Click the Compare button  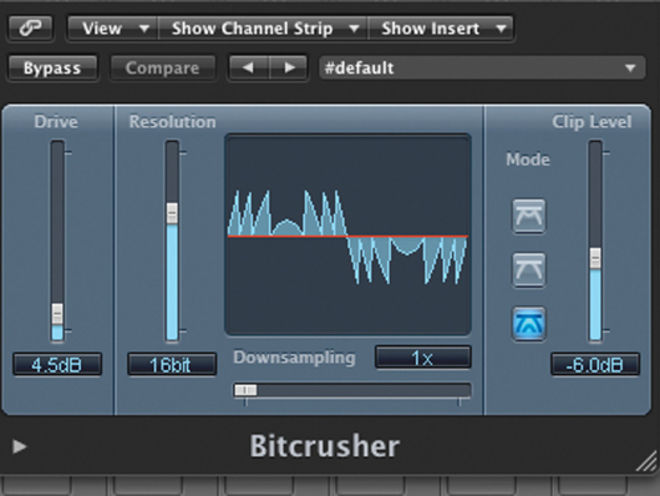(x=162, y=68)
